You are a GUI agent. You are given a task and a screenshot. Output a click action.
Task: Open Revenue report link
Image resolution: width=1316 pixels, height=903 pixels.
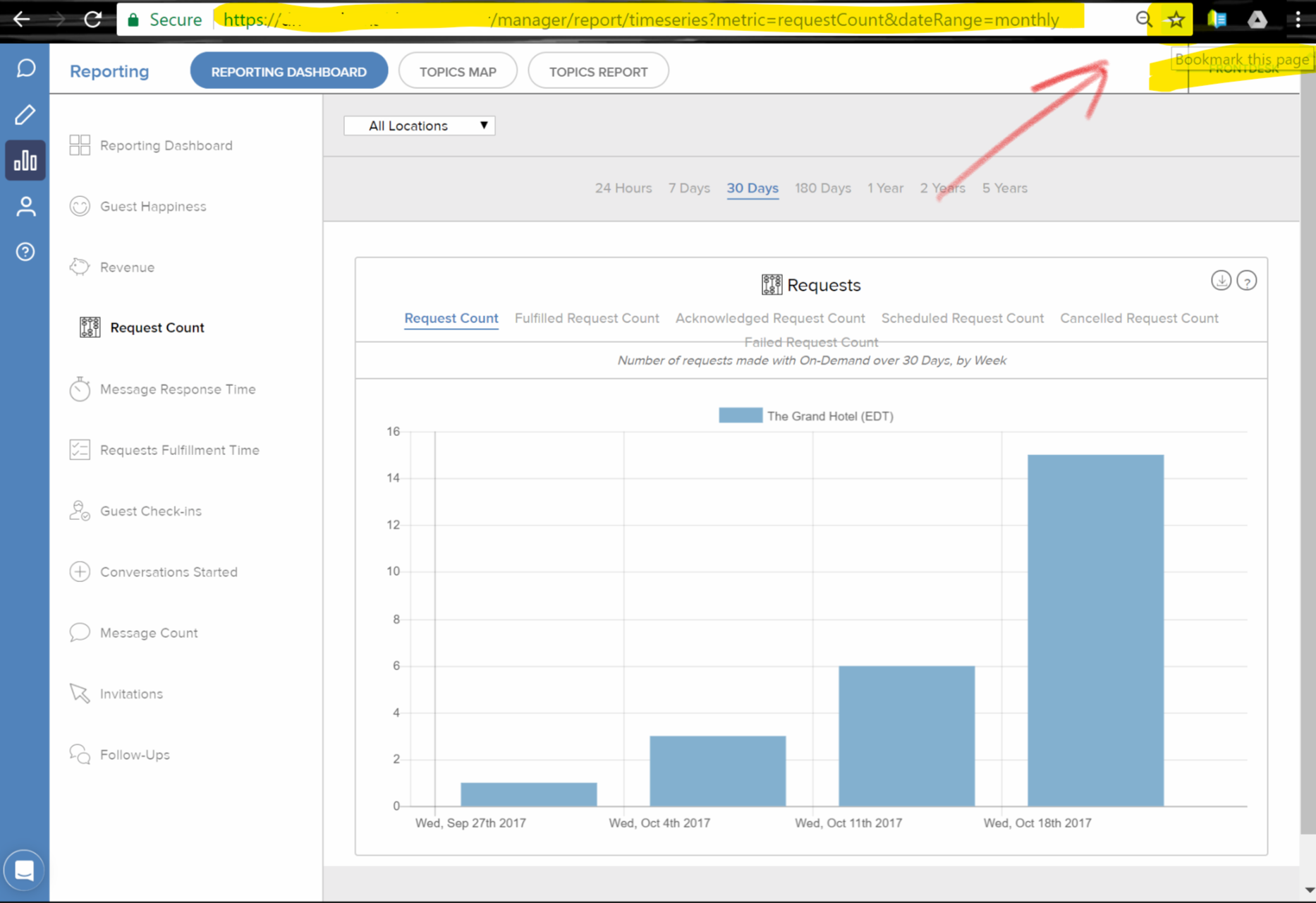tap(127, 267)
